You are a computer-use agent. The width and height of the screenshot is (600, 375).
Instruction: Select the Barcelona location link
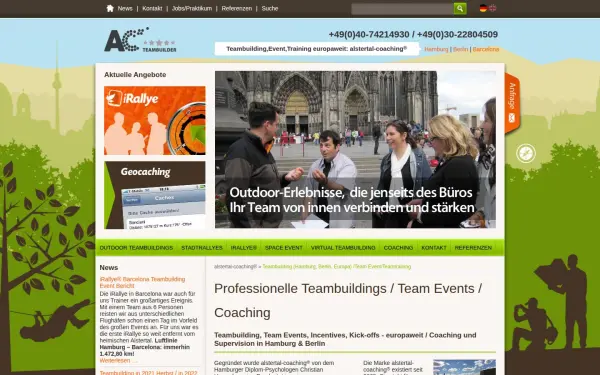(486, 49)
